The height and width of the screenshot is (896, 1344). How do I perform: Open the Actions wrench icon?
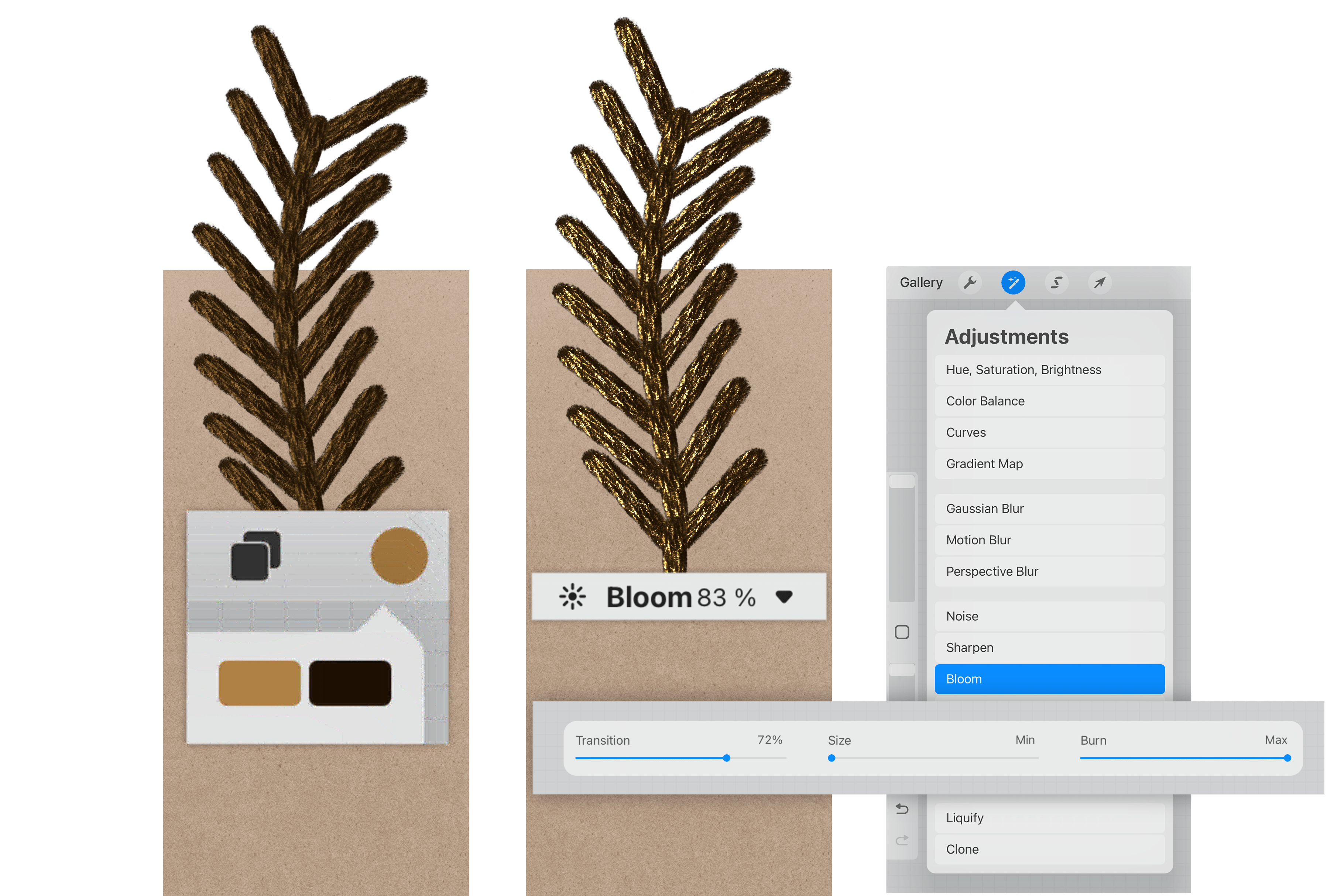pos(970,282)
